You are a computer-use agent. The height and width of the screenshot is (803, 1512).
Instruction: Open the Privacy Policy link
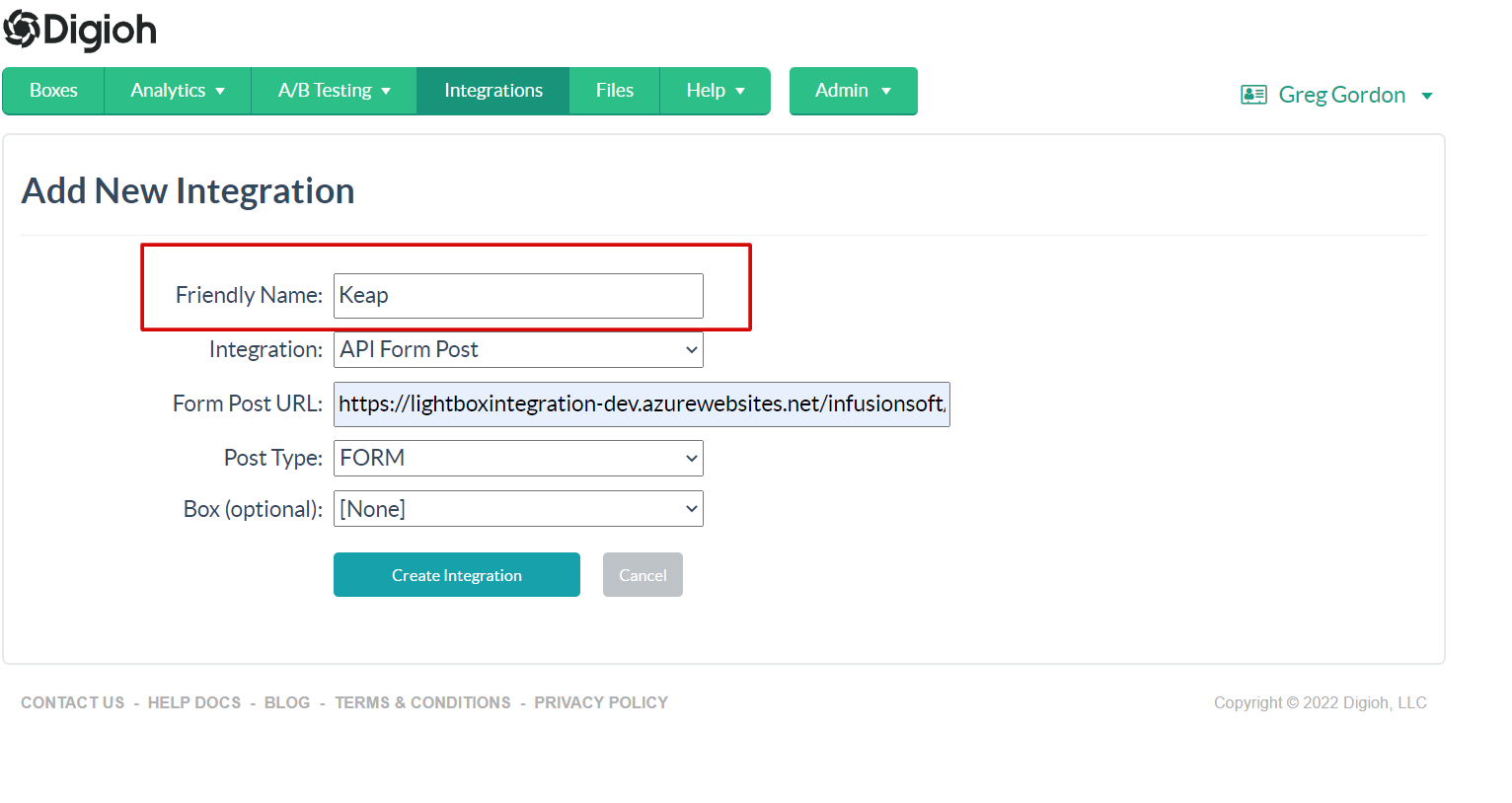[601, 702]
